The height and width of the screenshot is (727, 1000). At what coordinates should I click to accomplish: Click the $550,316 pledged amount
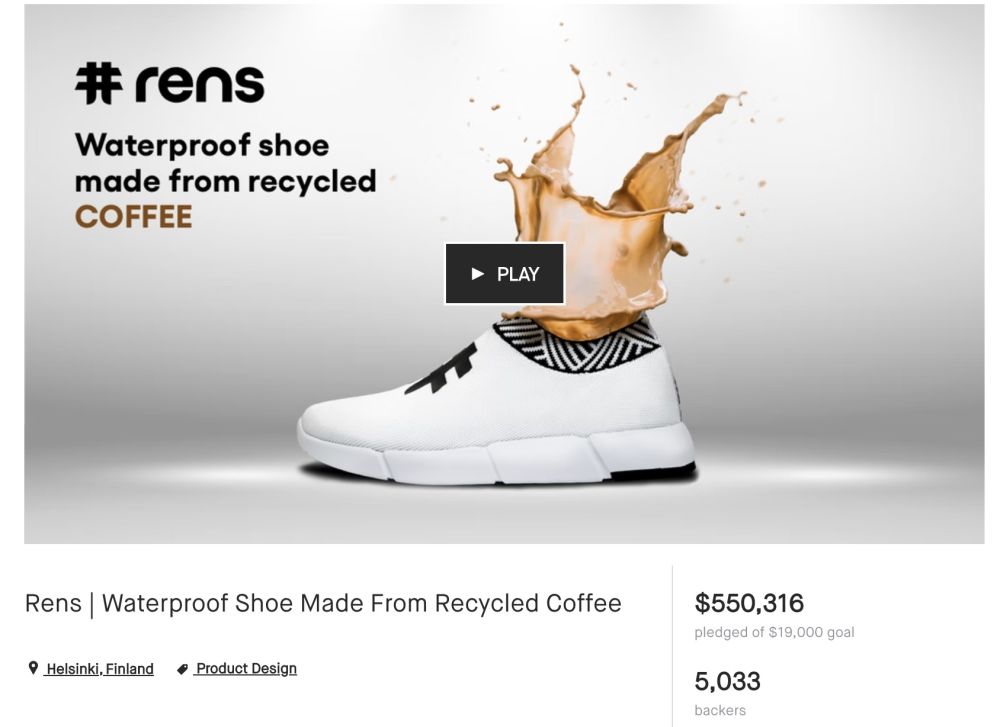pyautogui.click(x=749, y=603)
